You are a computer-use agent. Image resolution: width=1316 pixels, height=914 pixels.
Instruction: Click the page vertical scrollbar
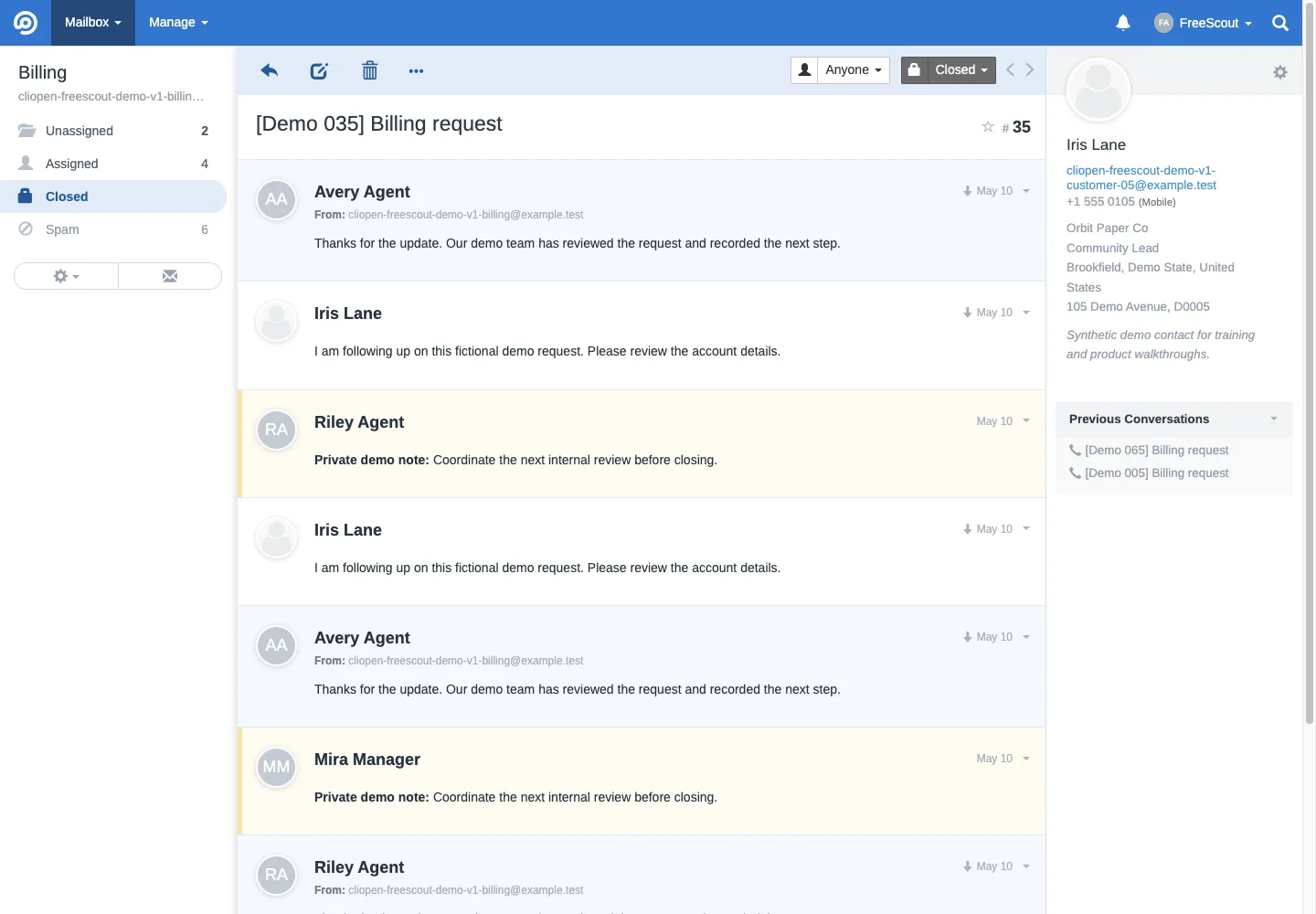(x=1310, y=366)
